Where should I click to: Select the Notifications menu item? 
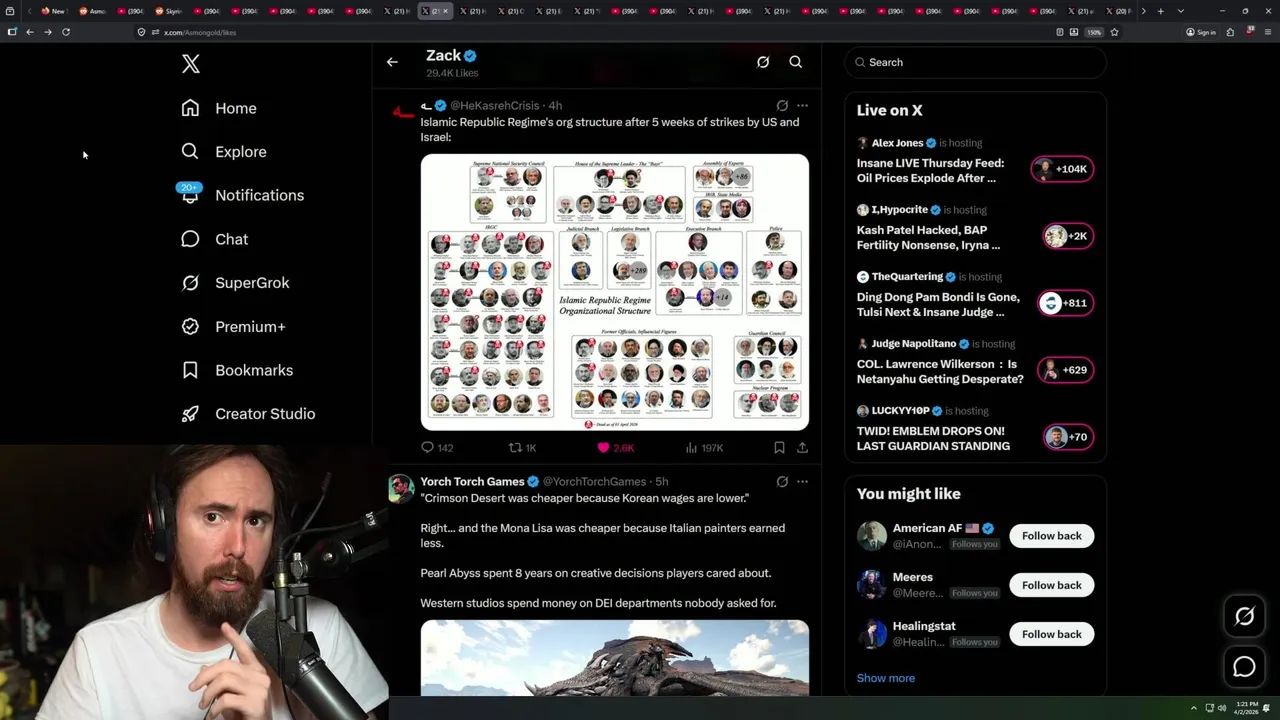click(260, 195)
